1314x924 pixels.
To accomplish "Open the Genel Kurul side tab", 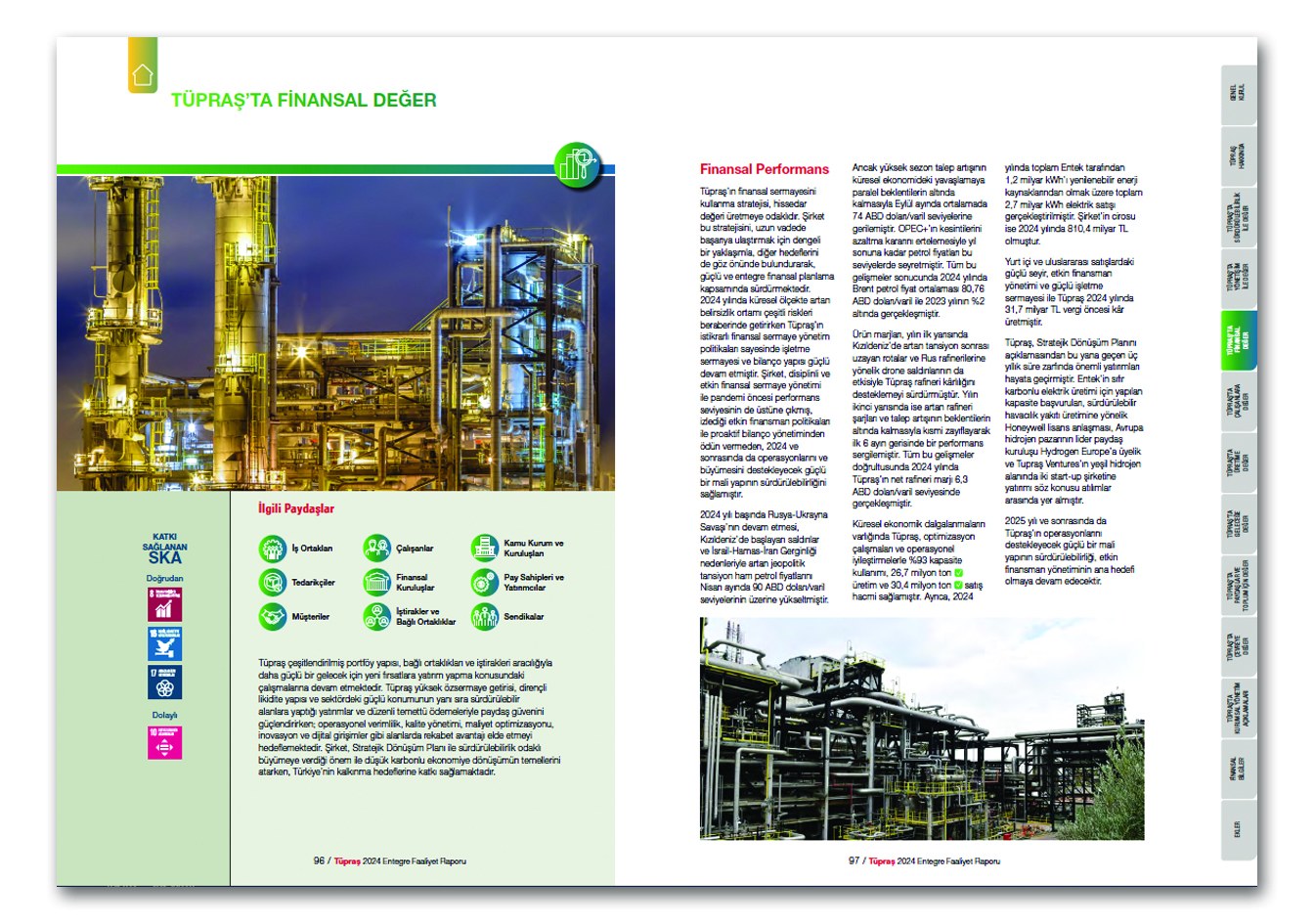I will [x=1239, y=94].
